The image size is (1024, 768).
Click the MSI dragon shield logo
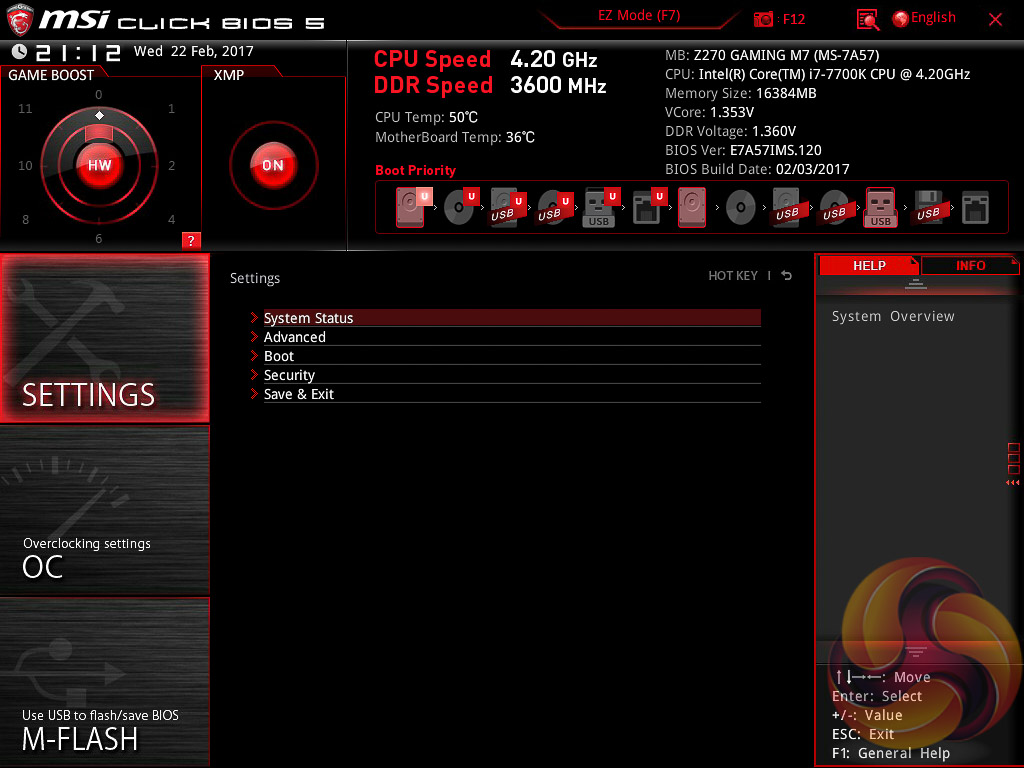(20, 20)
